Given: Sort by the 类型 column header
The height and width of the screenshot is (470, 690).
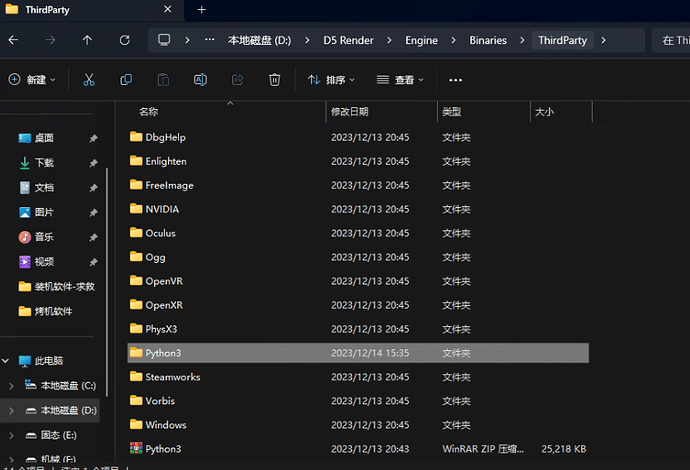Looking at the screenshot, I should pos(451,112).
